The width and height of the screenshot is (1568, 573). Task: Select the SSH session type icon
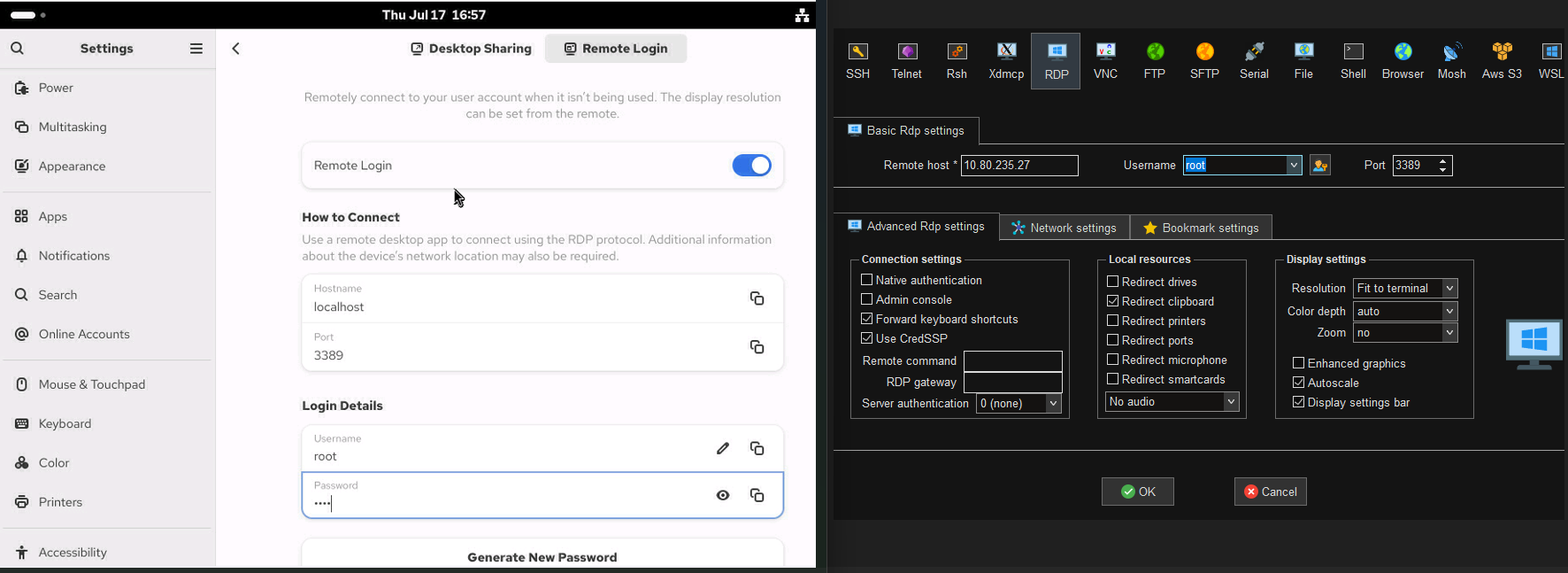pyautogui.click(x=857, y=60)
